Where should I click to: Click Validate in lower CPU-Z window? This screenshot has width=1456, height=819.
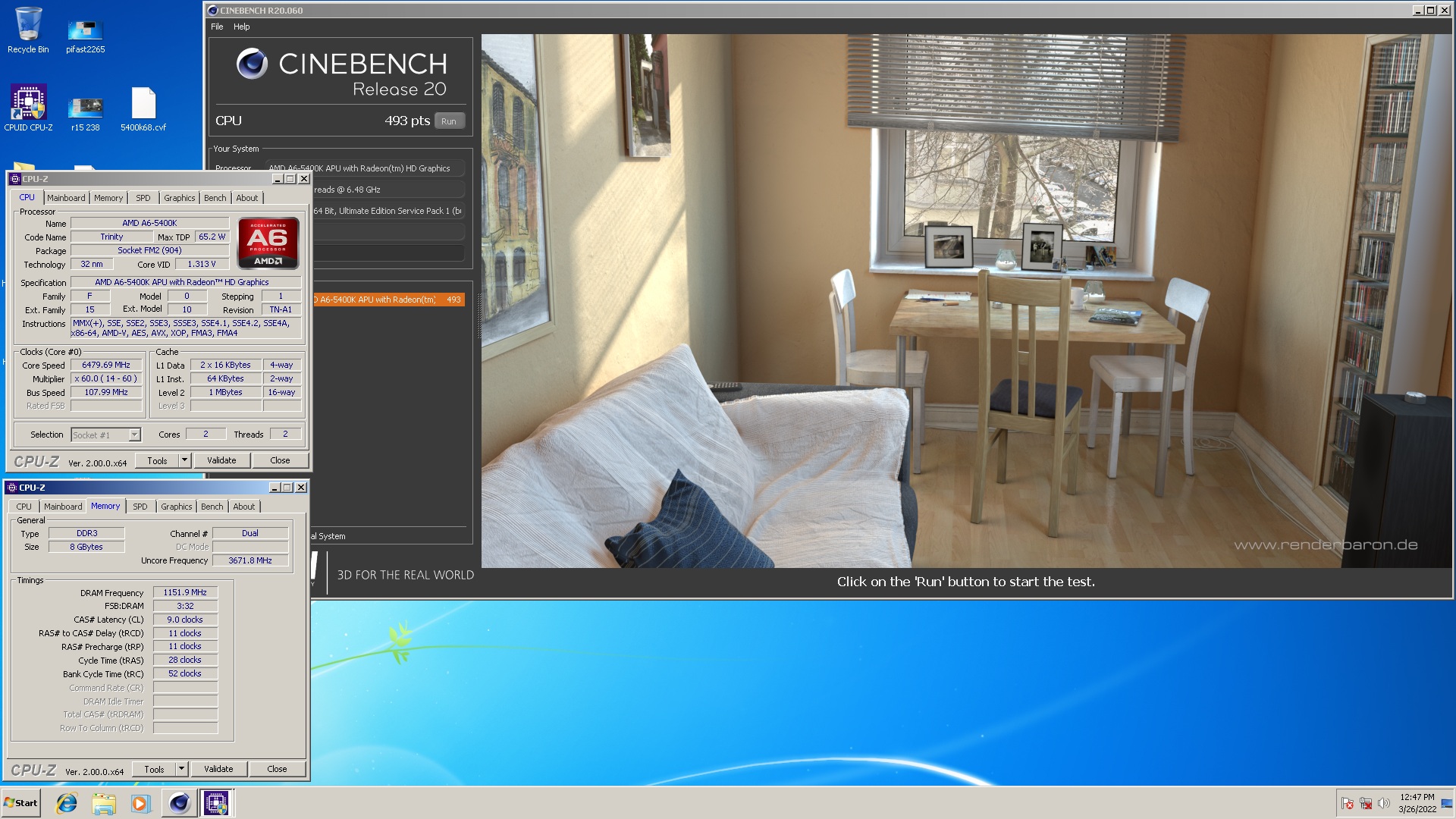(218, 769)
